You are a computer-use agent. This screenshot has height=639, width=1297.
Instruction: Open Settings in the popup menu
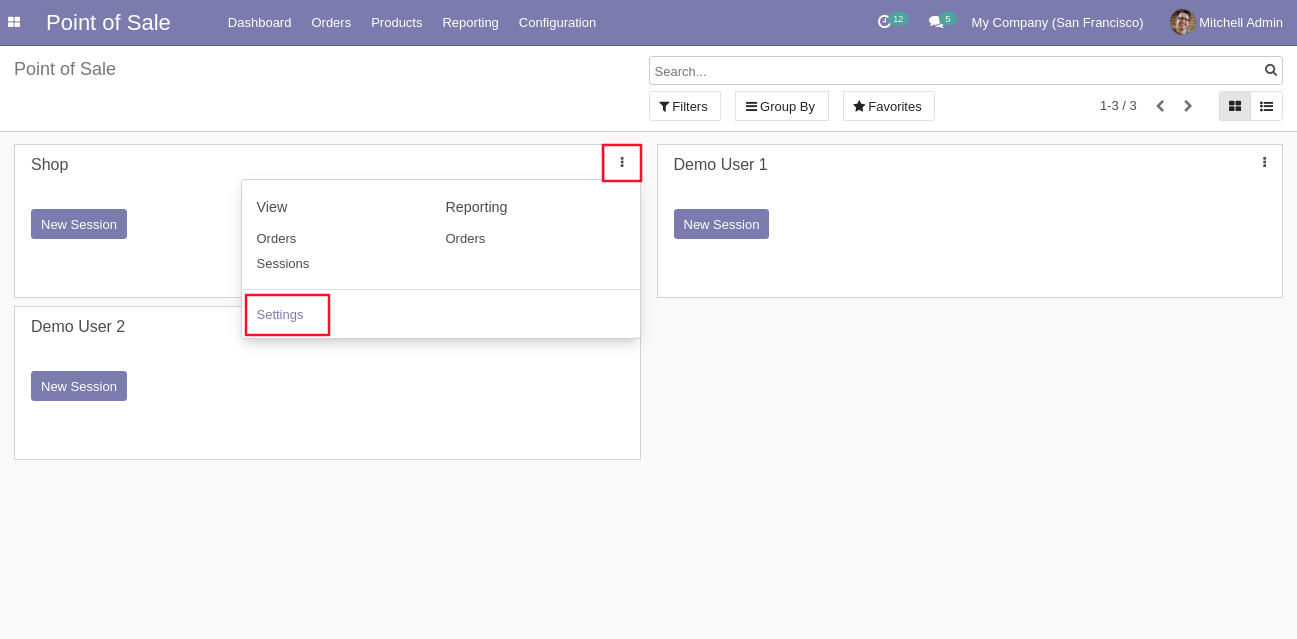click(x=280, y=314)
